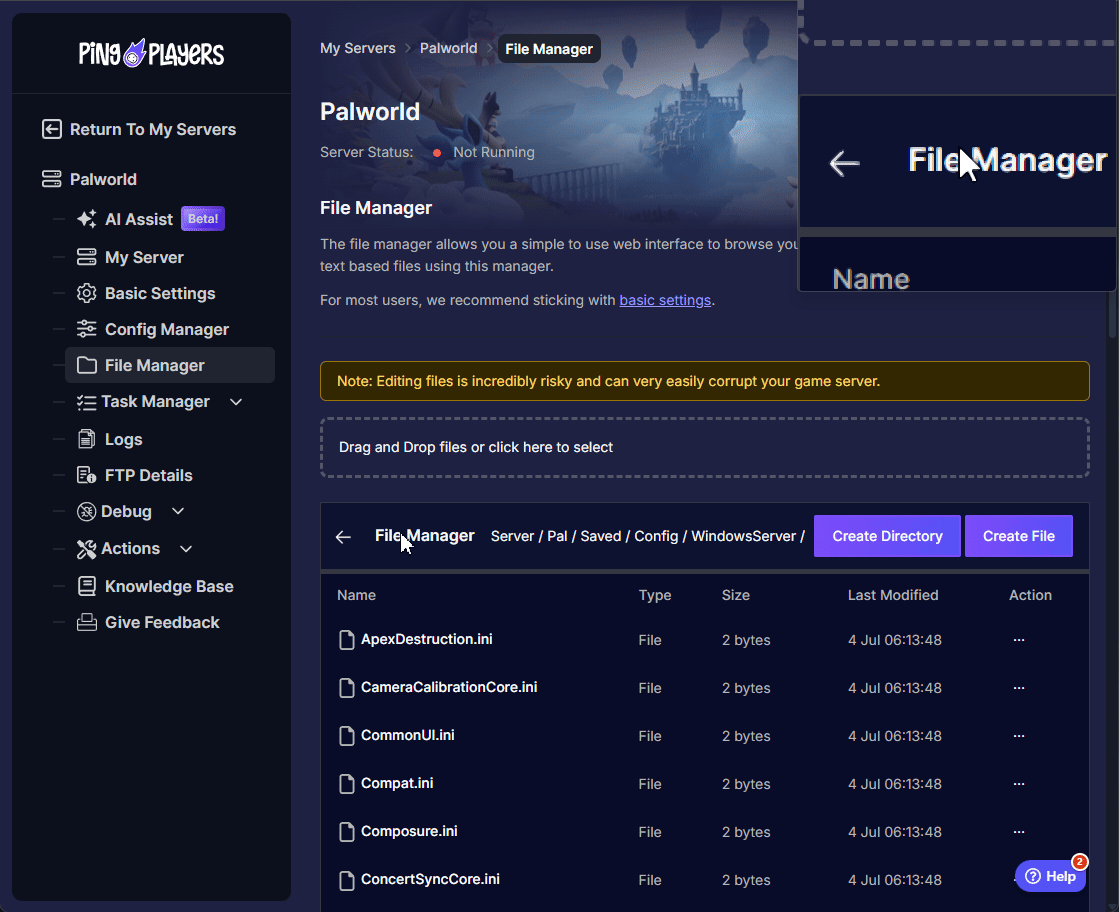Click the File Manager folder icon in sidebar

(86, 365)
